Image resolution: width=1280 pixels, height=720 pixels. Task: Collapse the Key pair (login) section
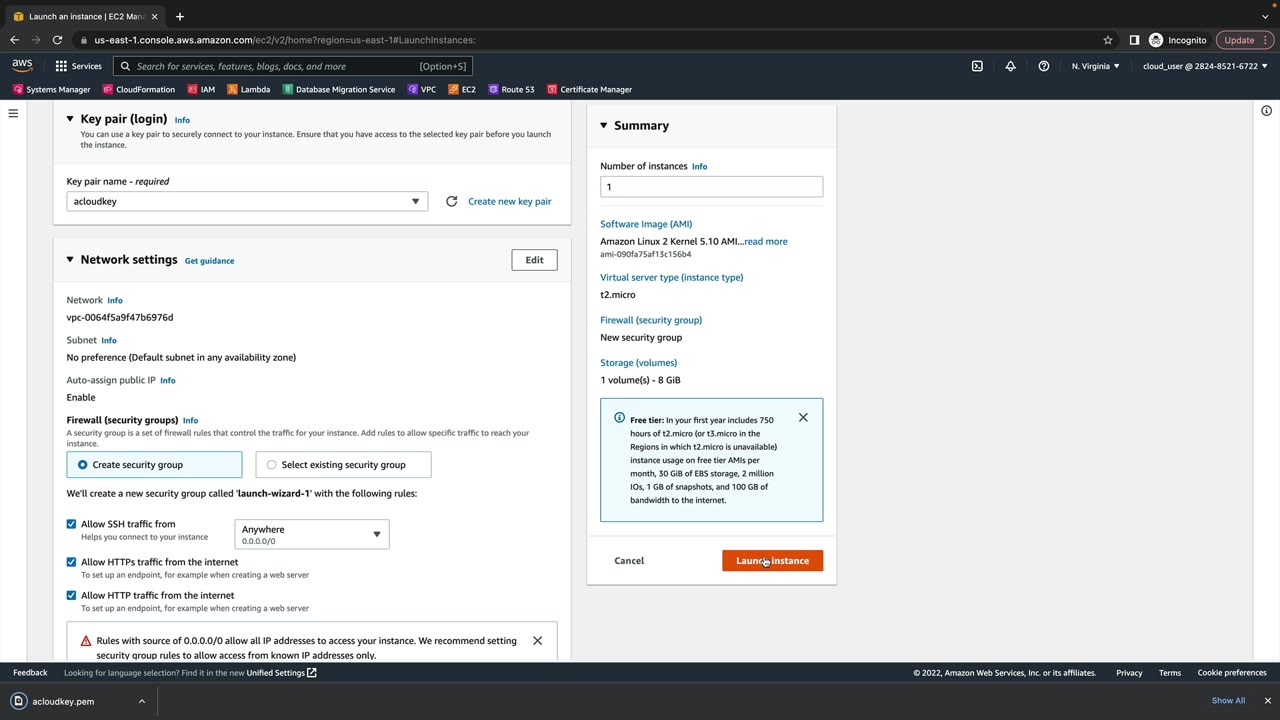coord(70,119)
